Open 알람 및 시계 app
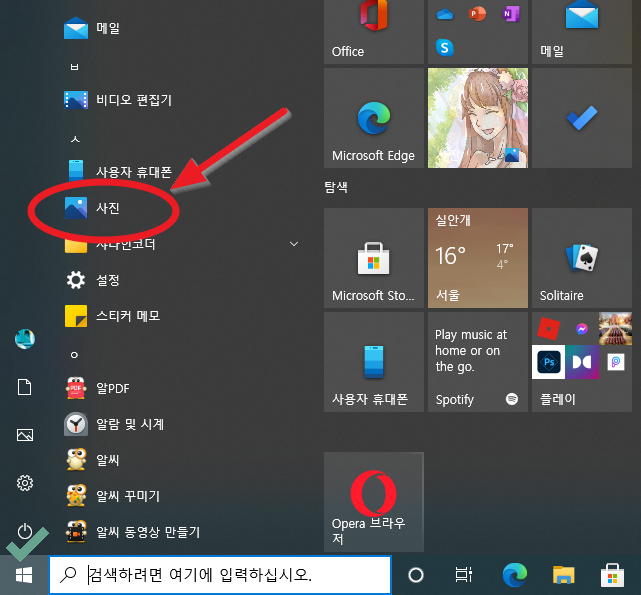Screen dimensions: 641x595 pos(114,424)
